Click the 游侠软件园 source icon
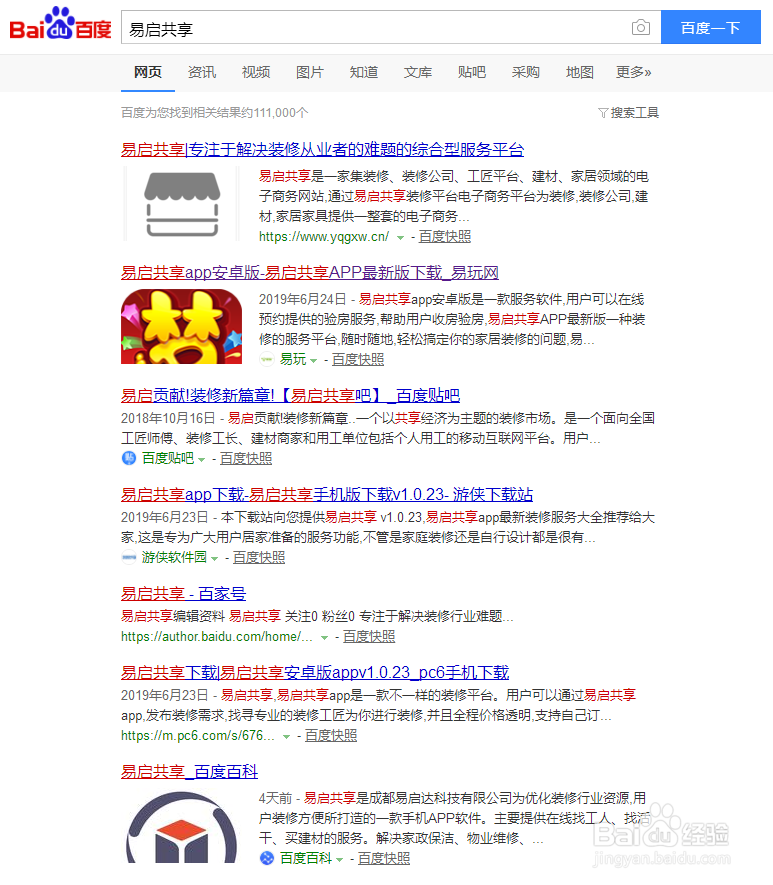This screenshot has height=885, width=773. coord(129,557)
